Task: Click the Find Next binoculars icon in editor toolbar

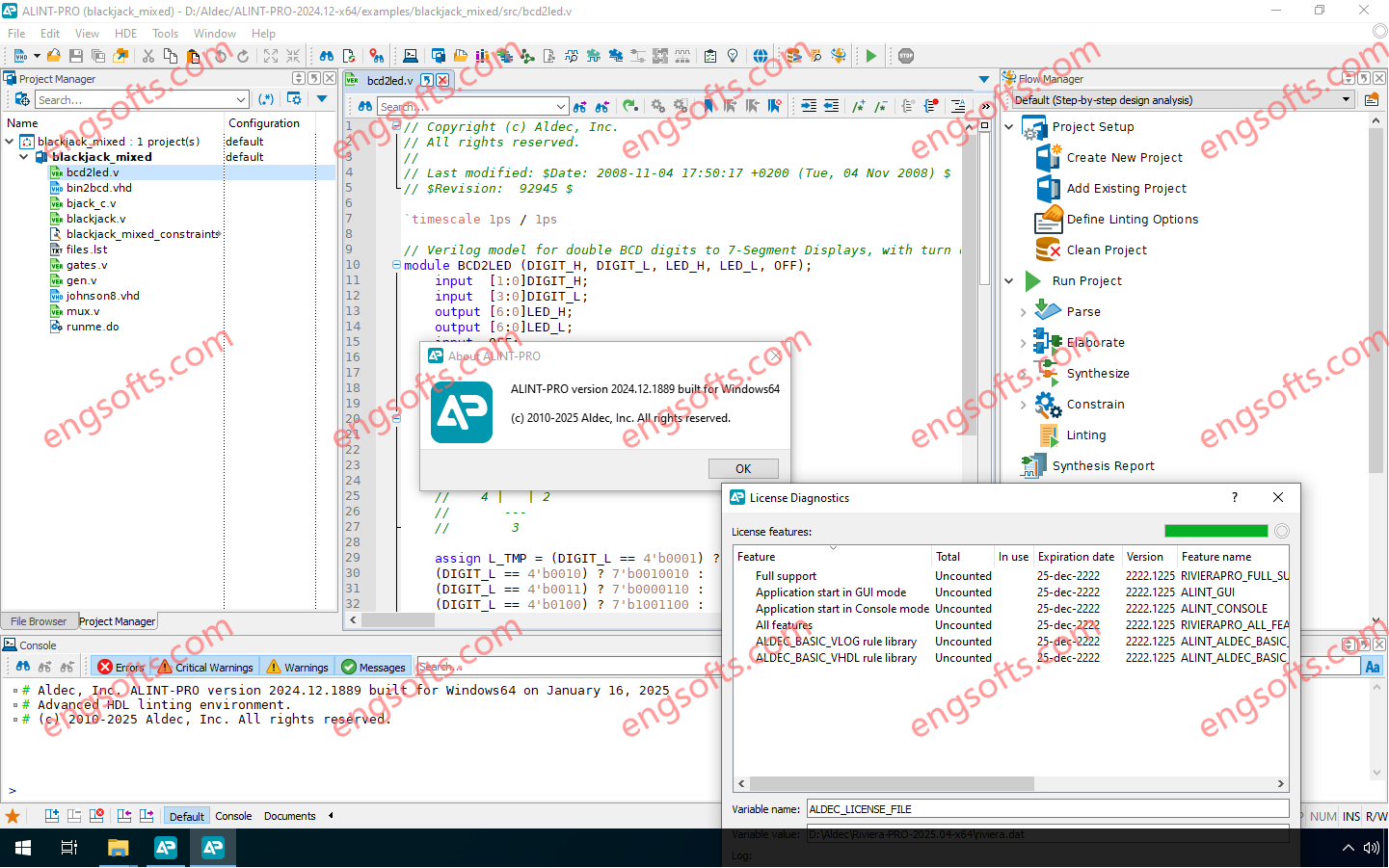Action: tap(579, 106)
